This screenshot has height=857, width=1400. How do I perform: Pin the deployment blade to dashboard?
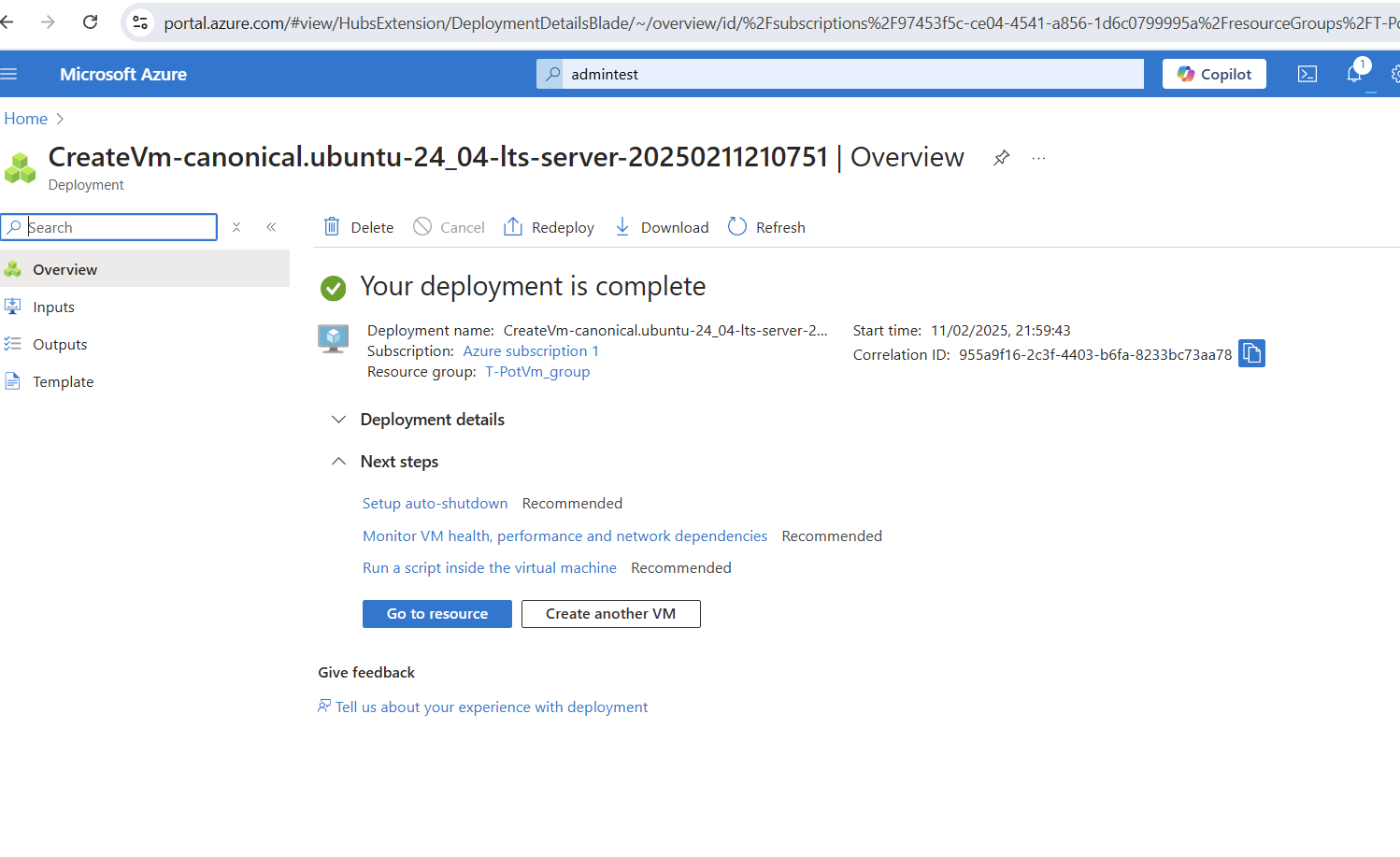(x=1001, y=158)
